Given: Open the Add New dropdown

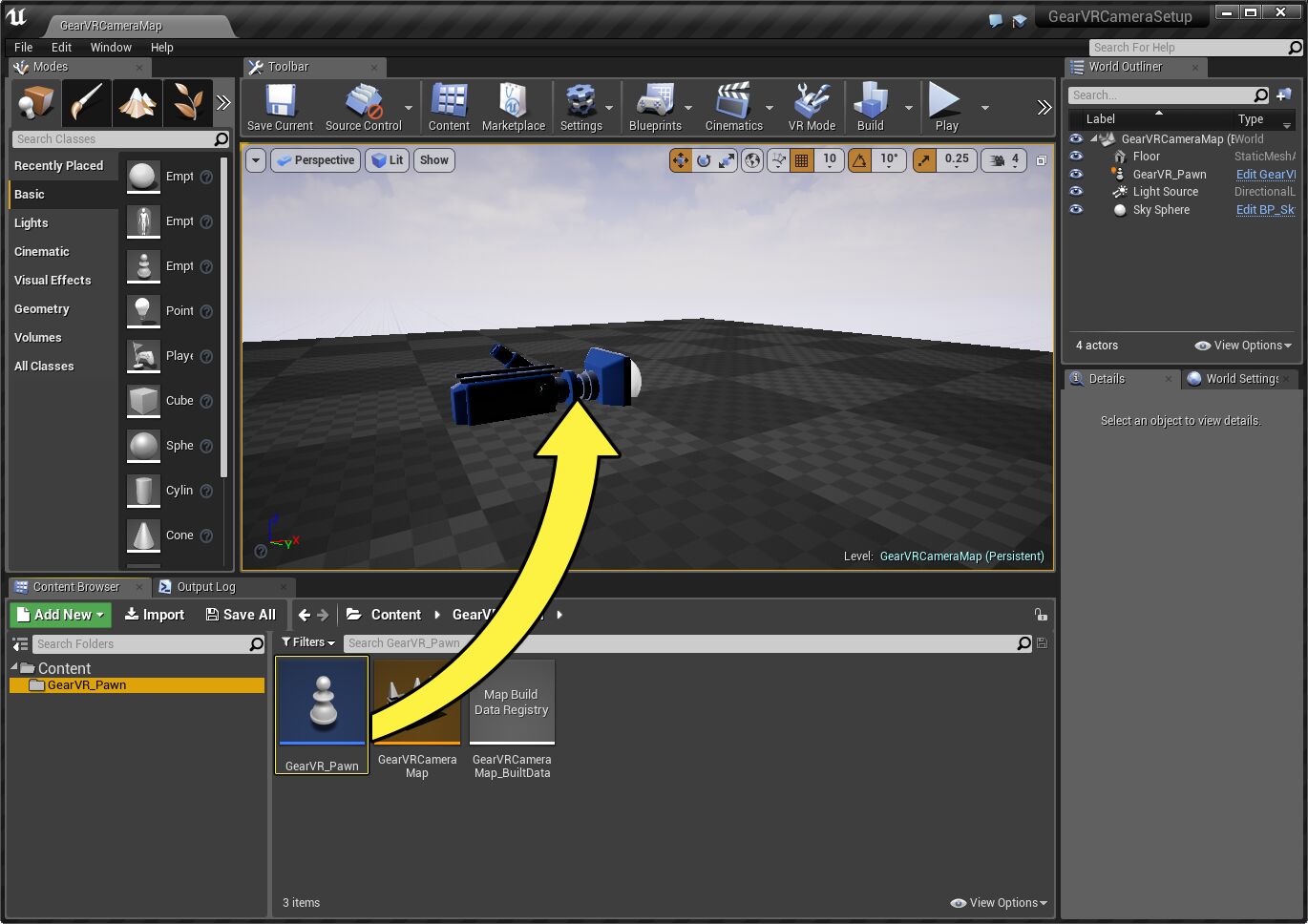Looking at the screenshot, I should [61, 615].
